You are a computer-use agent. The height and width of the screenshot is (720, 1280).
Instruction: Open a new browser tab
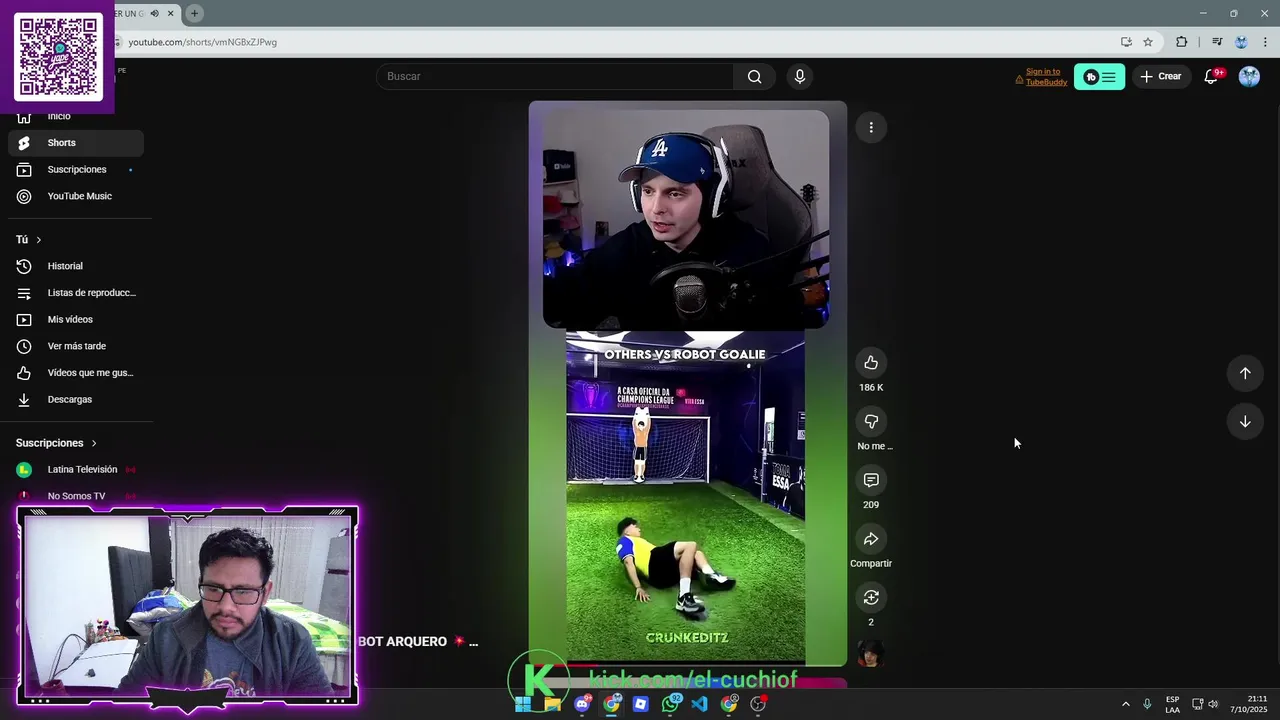pyautogui.click(x=194, y=13)
